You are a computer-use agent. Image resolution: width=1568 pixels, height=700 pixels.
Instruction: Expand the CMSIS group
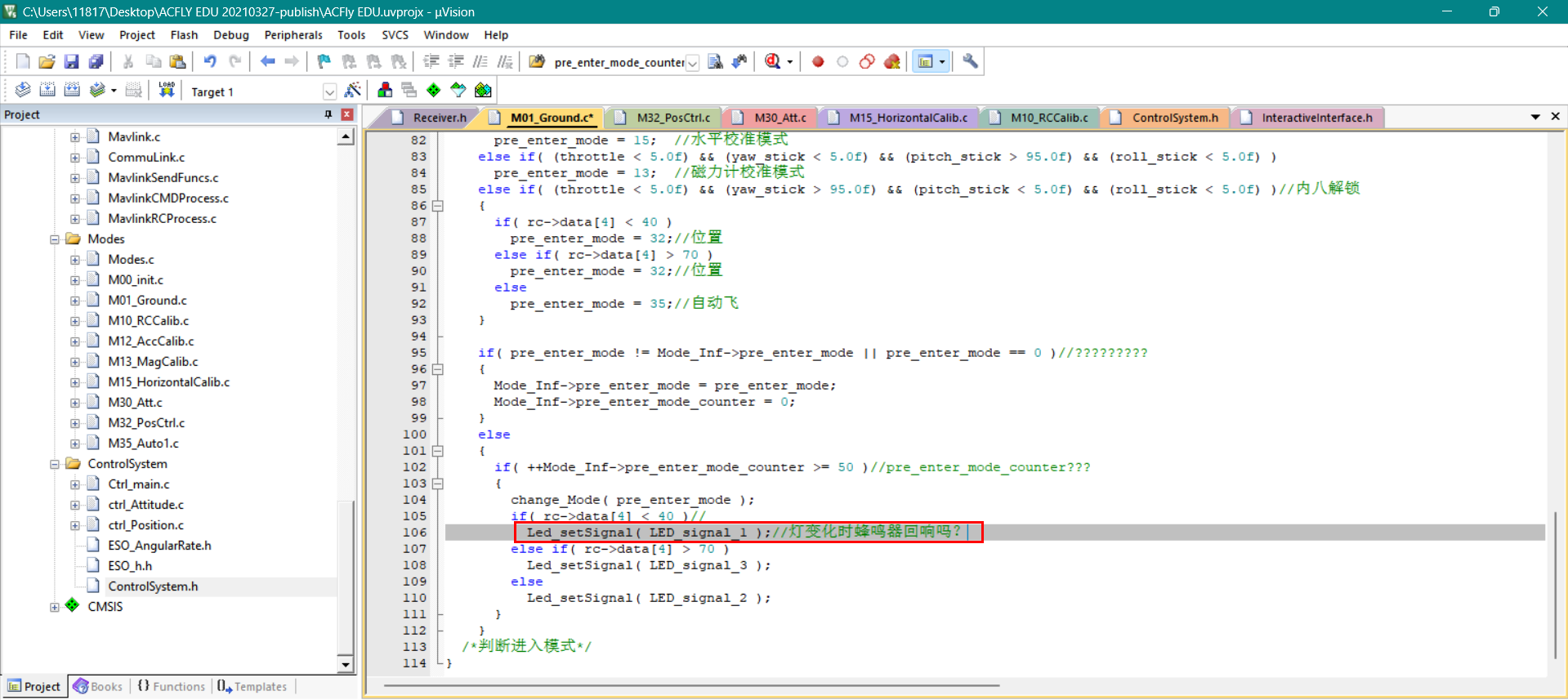55,607
